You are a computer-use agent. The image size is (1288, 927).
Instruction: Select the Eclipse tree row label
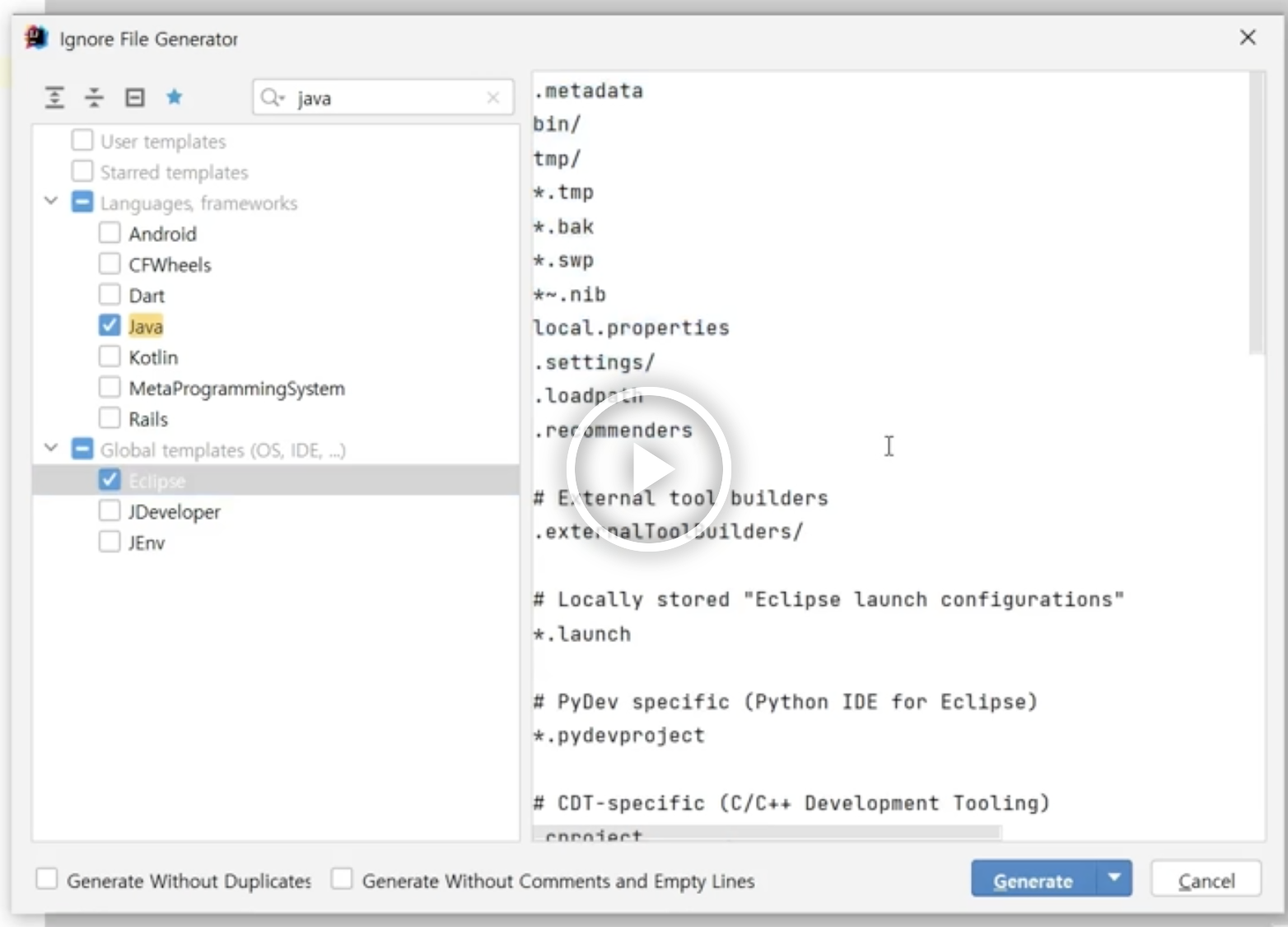coord(156,481)
